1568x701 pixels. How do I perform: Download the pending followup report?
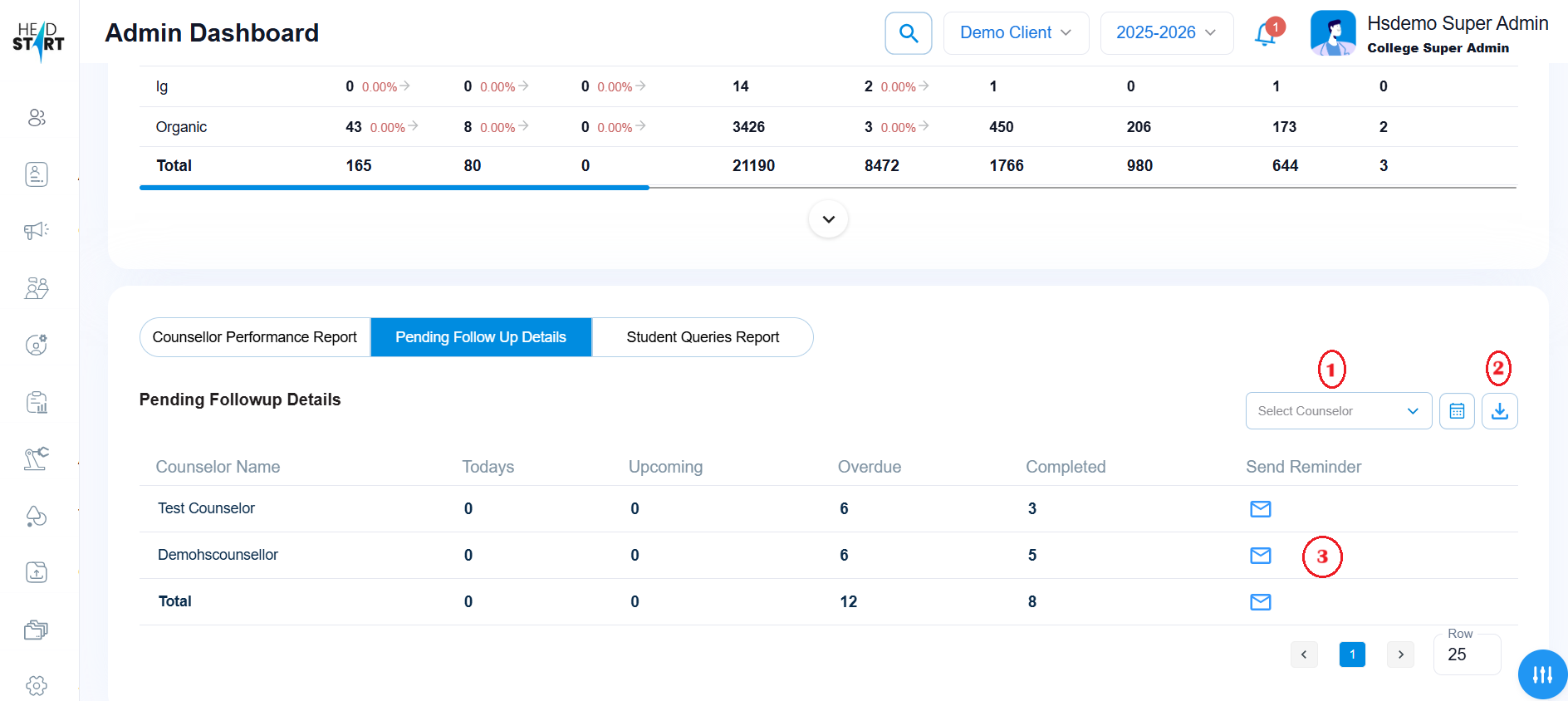click(1499, 411)
